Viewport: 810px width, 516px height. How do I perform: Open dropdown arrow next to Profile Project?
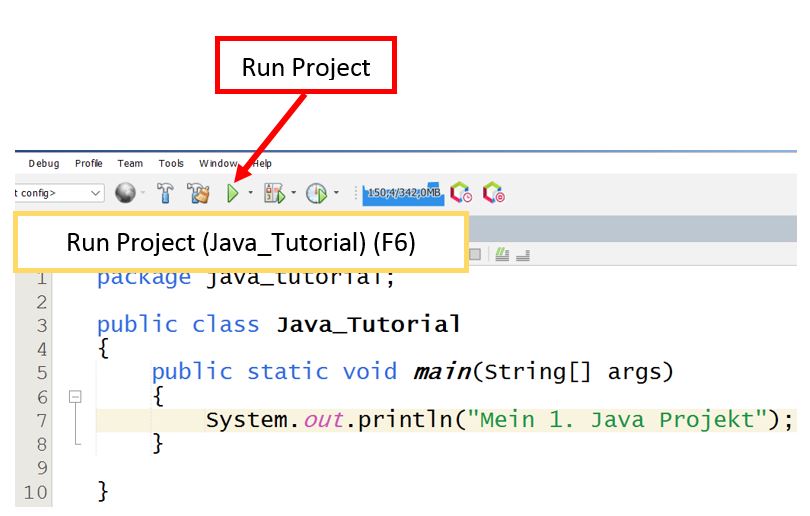pos(336,193)
